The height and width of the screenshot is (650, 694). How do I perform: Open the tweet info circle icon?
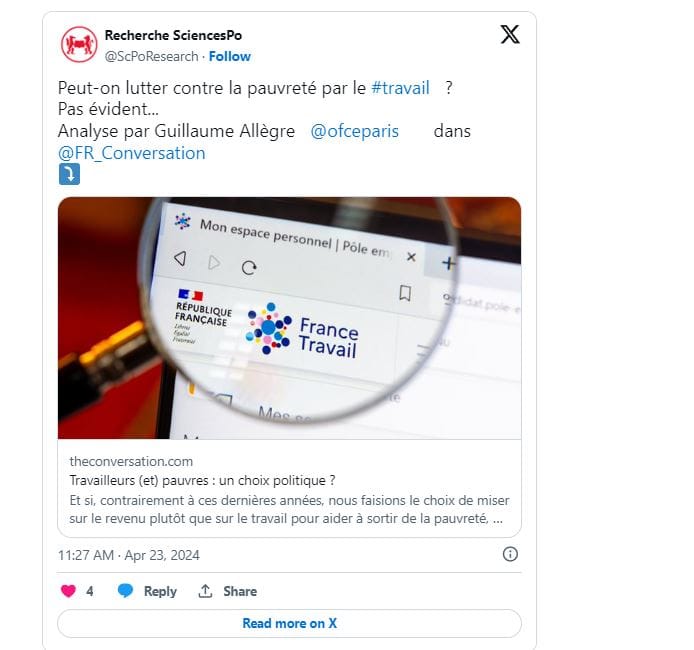tap(510, 554)
